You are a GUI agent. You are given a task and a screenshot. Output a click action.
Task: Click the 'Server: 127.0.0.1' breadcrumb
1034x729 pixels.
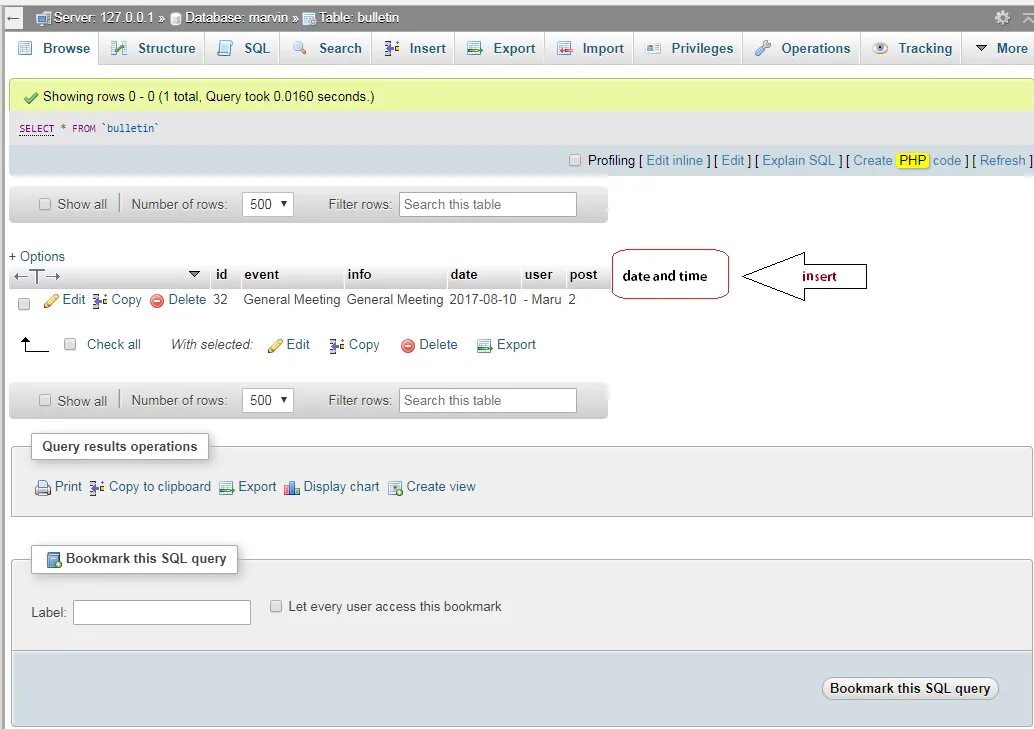tap(105, 17)
